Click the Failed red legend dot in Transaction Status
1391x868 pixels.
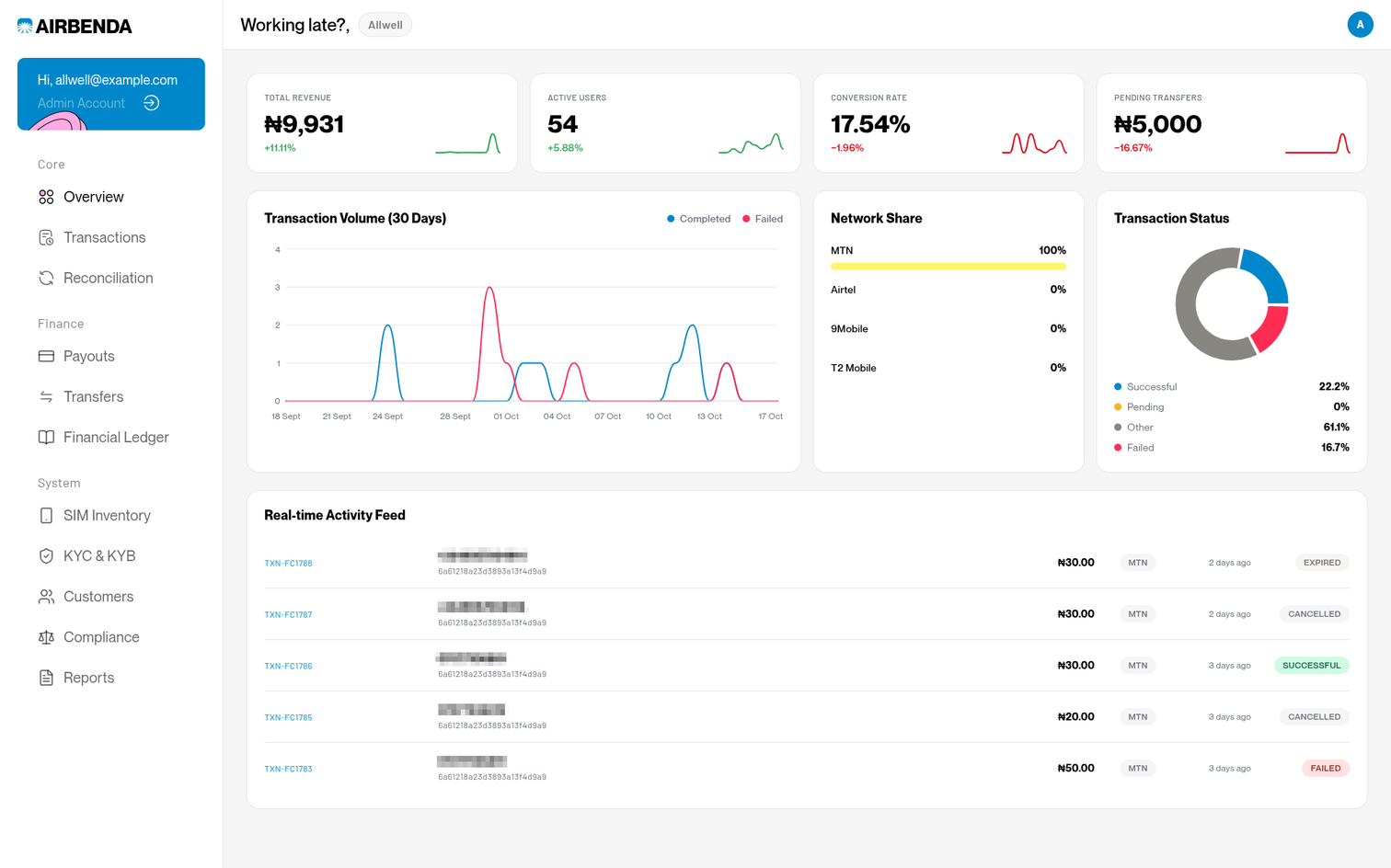tap(1118, 448)
